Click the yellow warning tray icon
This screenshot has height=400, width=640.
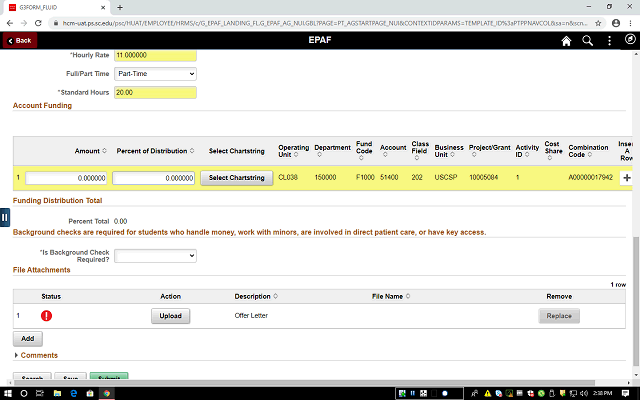(488, 393)
